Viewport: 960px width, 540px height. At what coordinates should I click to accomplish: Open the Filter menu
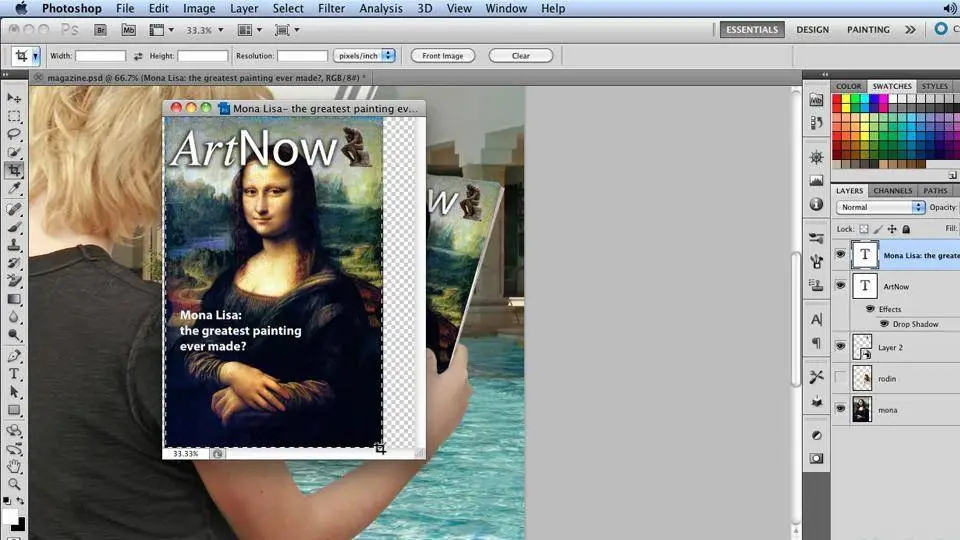pos(331,9)
